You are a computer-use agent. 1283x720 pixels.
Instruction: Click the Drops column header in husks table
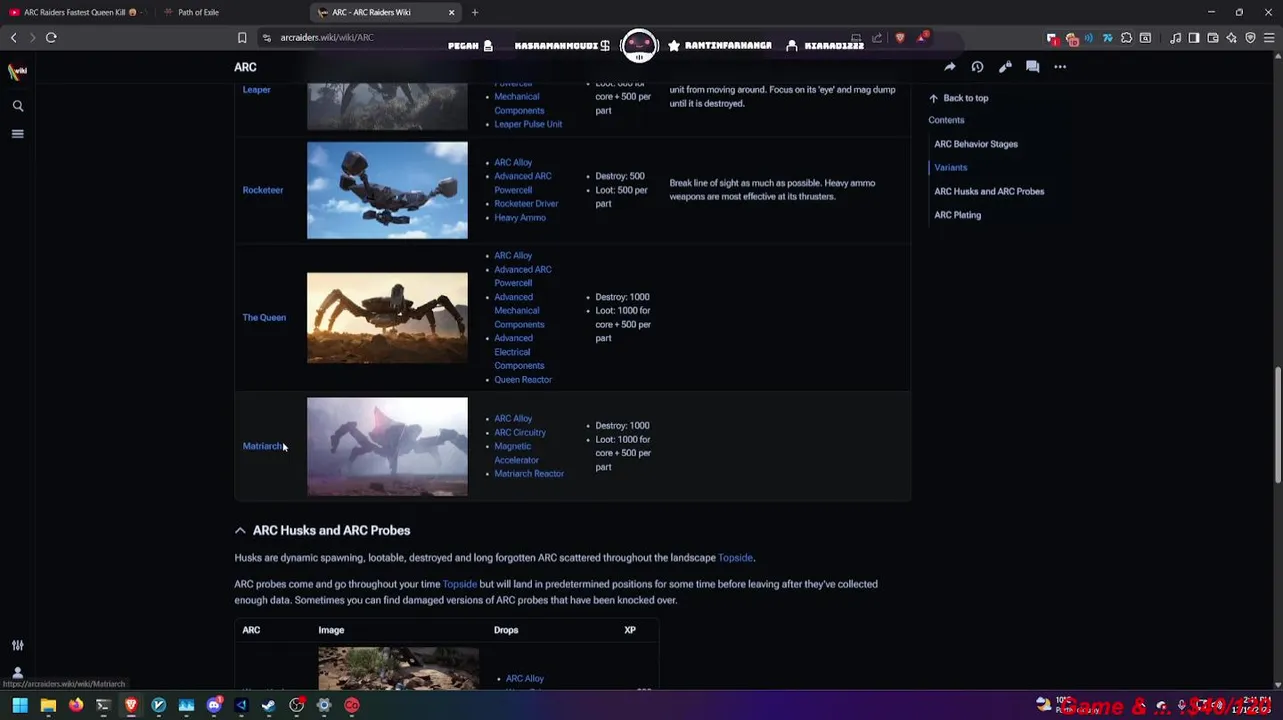pyautogui.click(x=506, y=630)
